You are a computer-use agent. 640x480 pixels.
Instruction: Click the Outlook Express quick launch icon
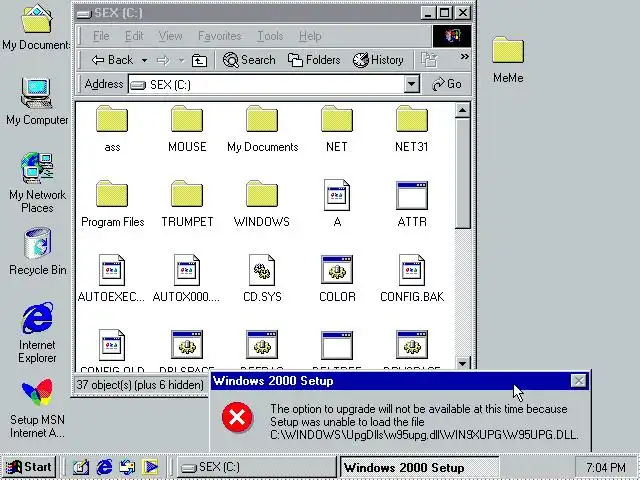point(127,467)
